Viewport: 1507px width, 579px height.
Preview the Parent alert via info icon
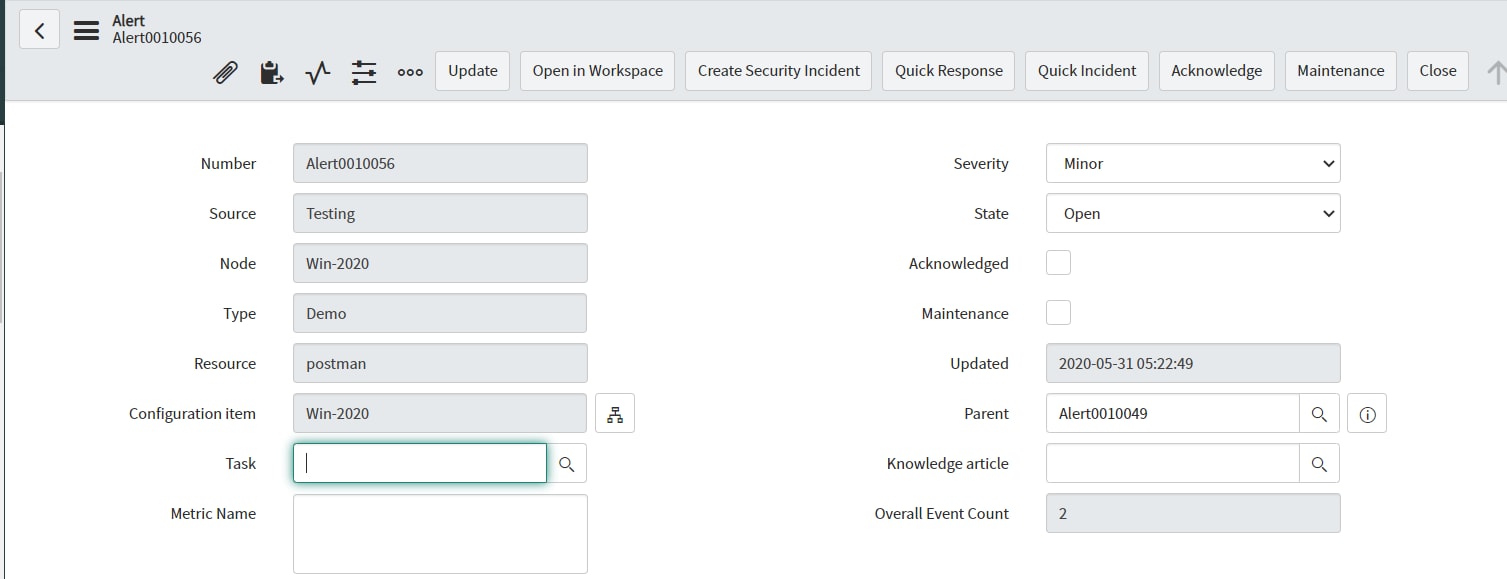click(1366, 413)
